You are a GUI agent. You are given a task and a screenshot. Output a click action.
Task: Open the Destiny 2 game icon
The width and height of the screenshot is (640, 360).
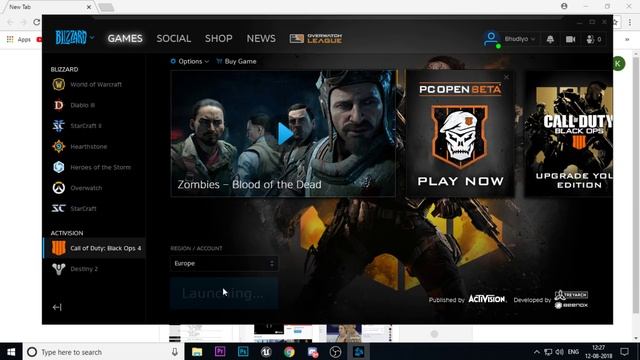(x=59, y=269)
